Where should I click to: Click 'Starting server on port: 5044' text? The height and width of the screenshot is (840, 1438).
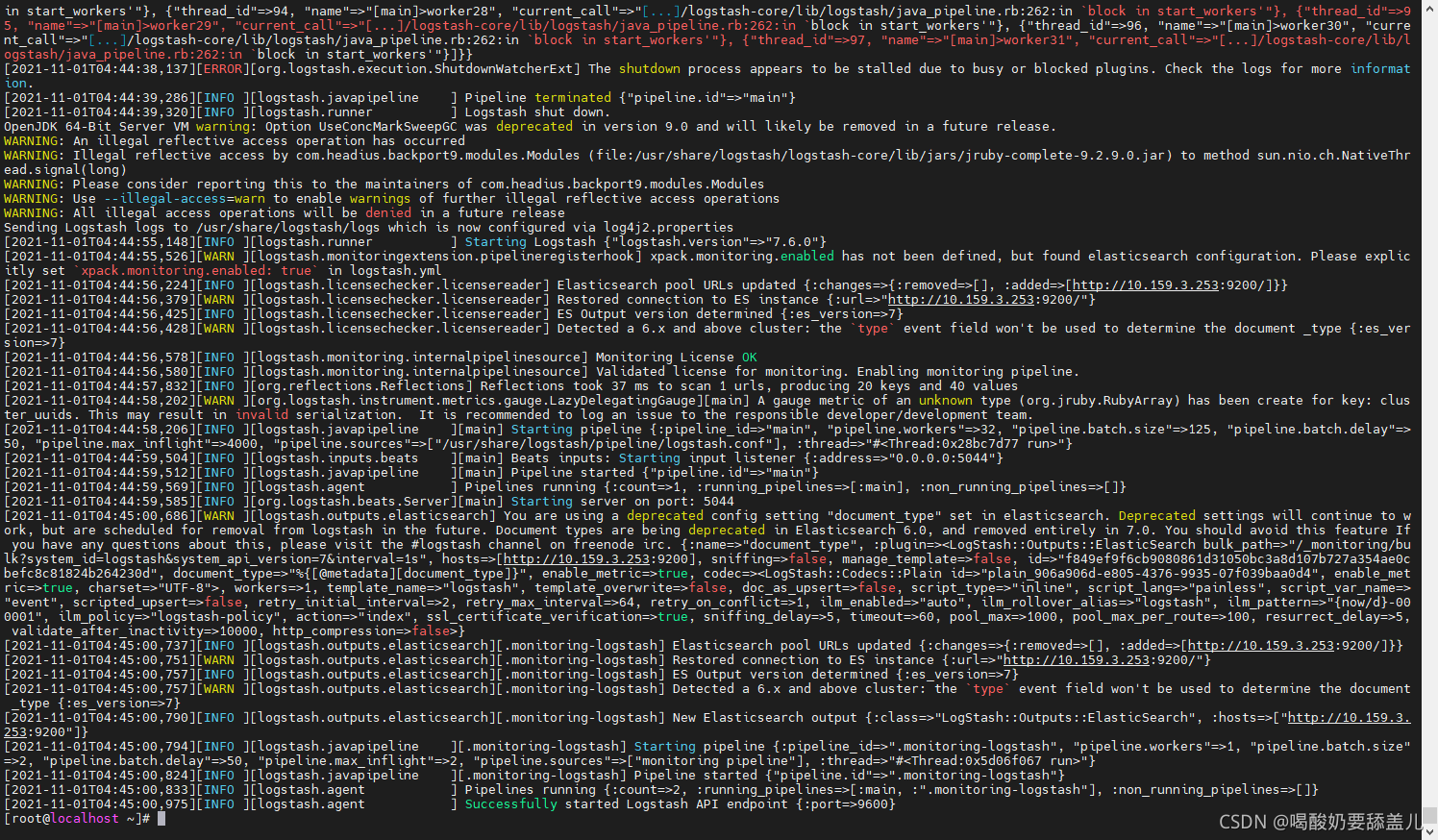(623, 502)
